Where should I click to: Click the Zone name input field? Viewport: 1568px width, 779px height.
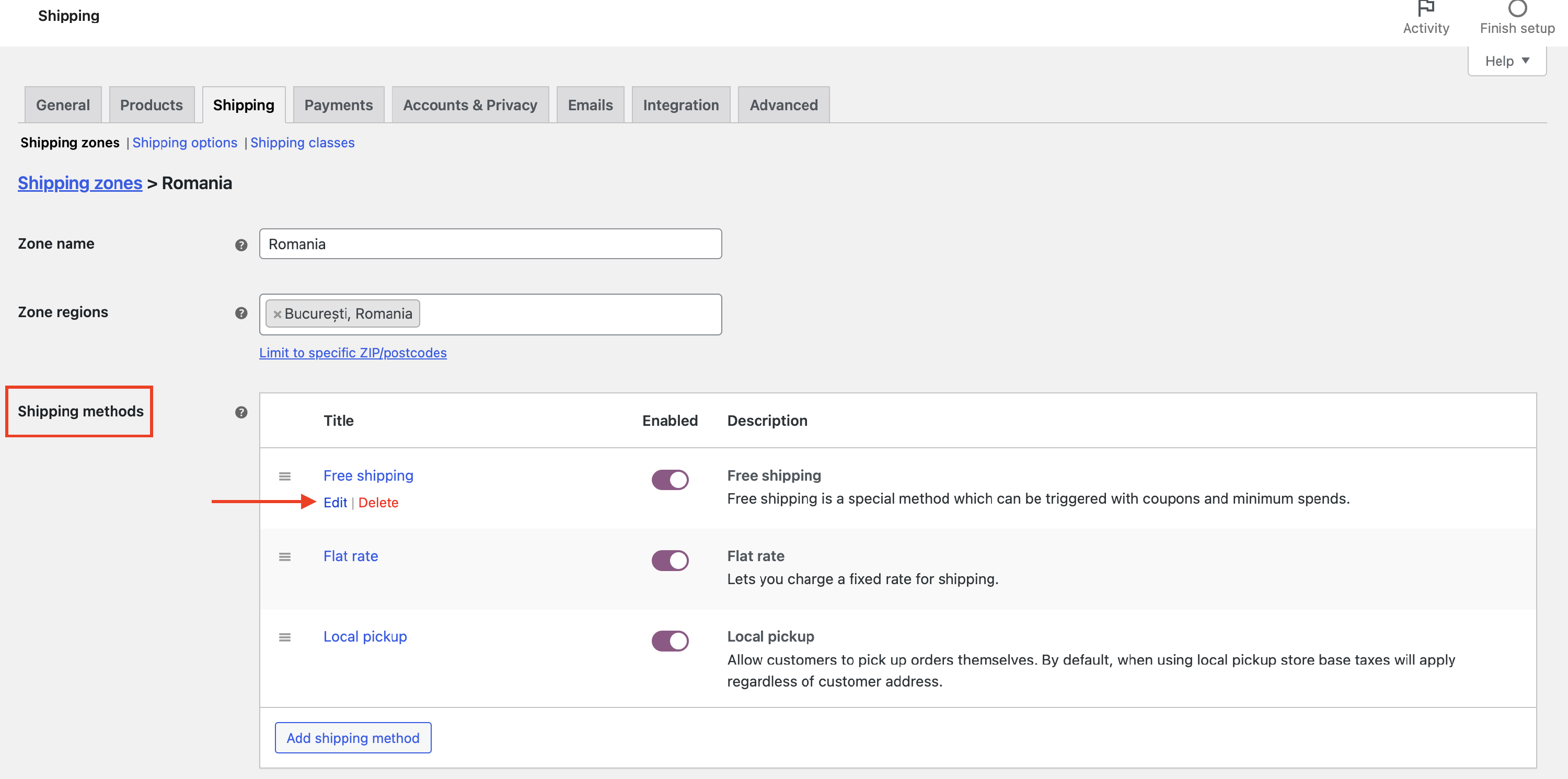[x=490, y=243]
